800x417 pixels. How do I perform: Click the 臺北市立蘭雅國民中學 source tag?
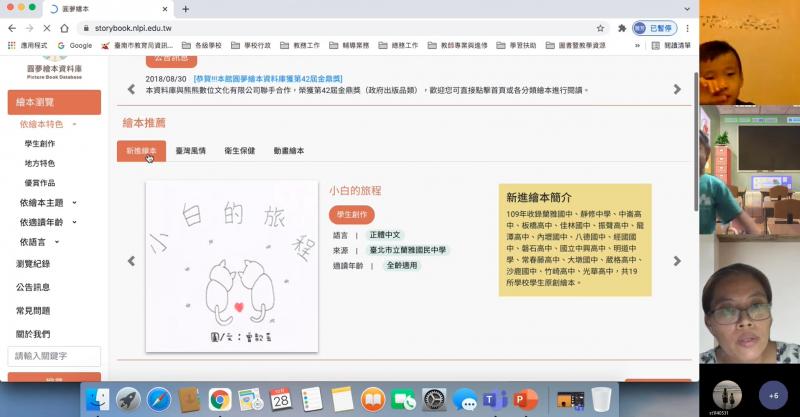pyautogui.click(x=408, y=250)
